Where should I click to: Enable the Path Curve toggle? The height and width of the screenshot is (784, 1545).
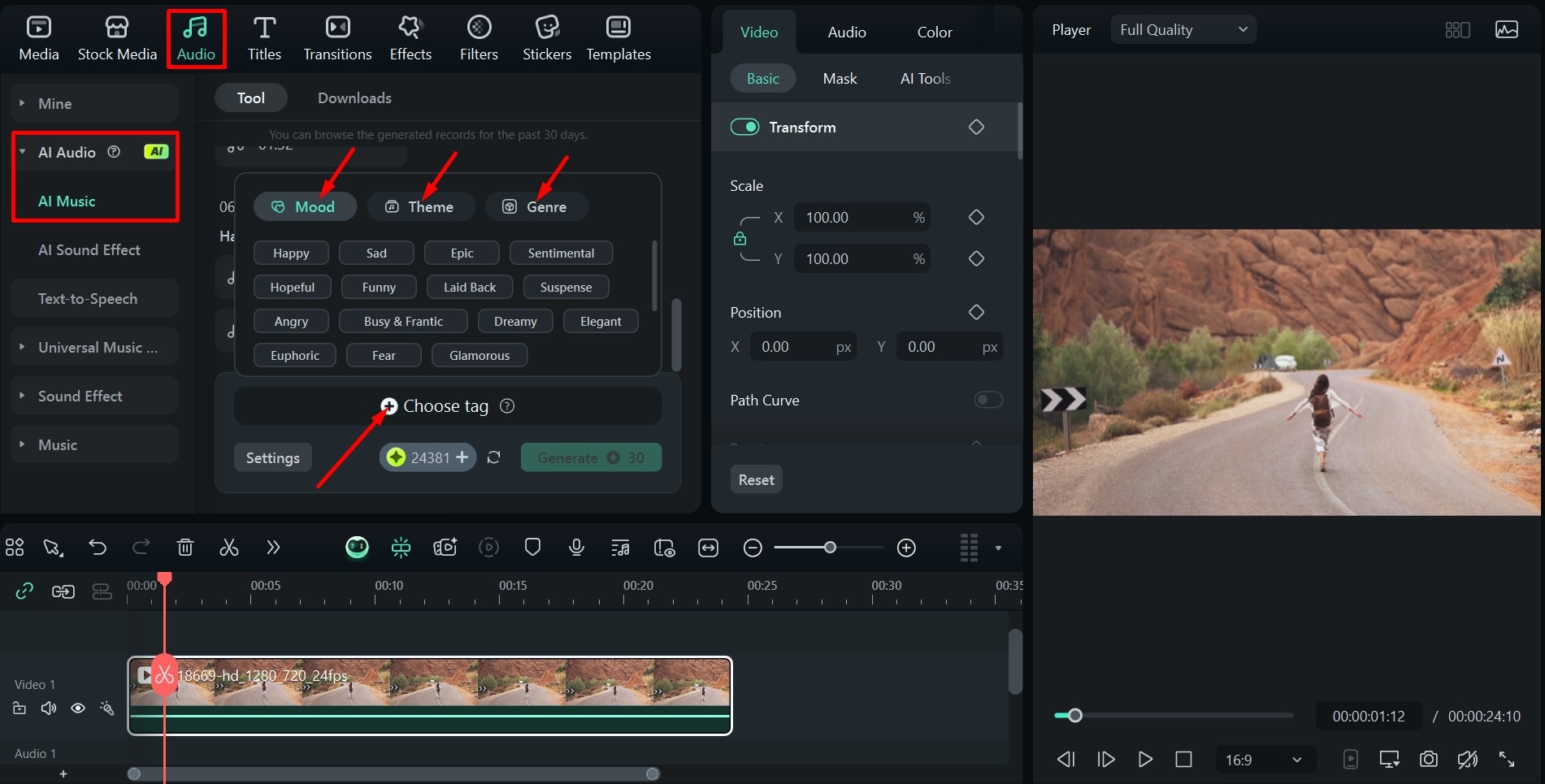(988, 400)
